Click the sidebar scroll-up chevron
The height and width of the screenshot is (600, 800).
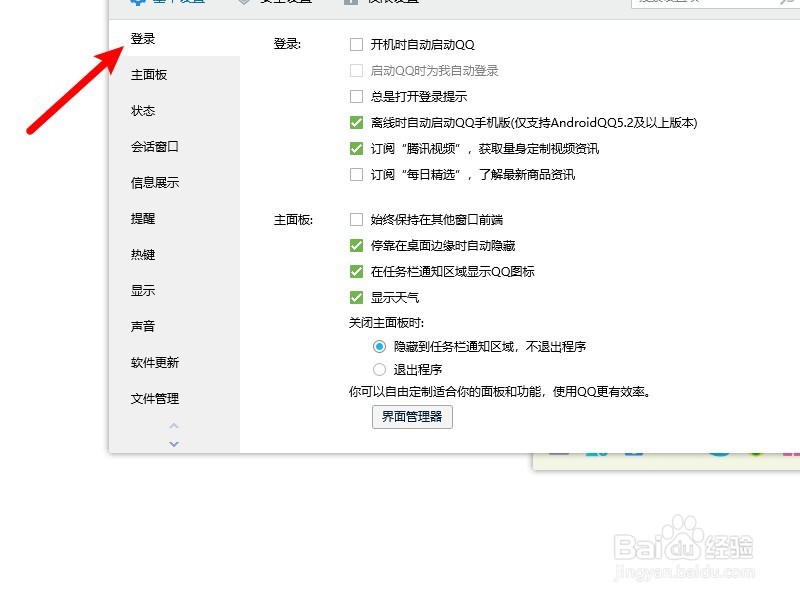pos(174,426)
